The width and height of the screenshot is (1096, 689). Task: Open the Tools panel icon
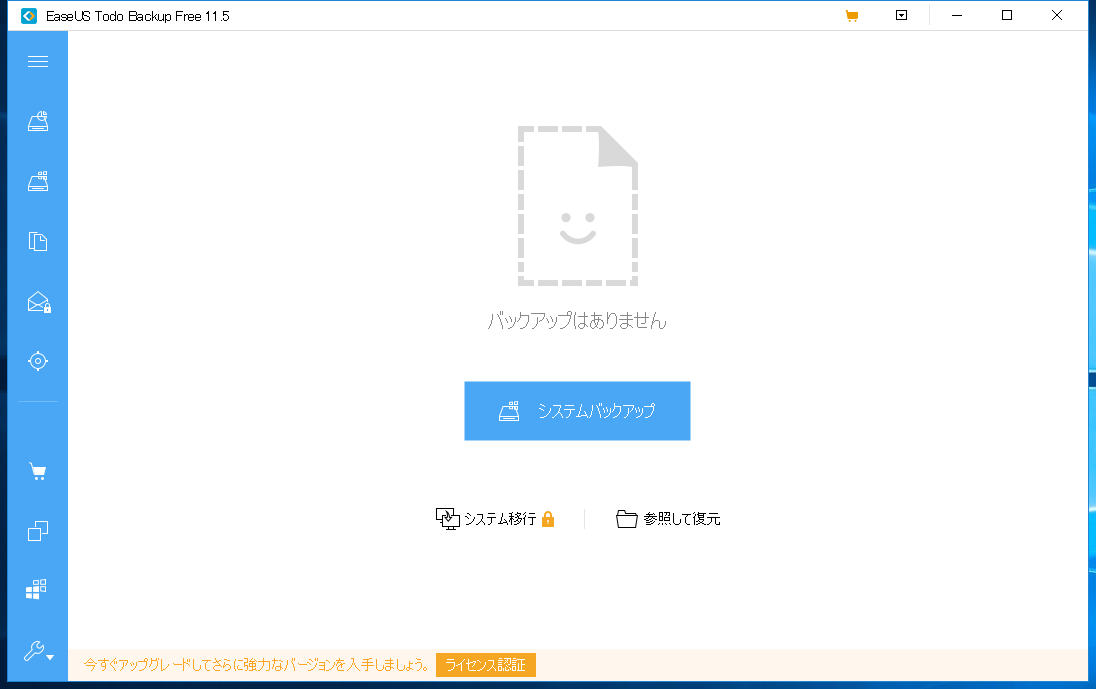click(x=38, y=589)
